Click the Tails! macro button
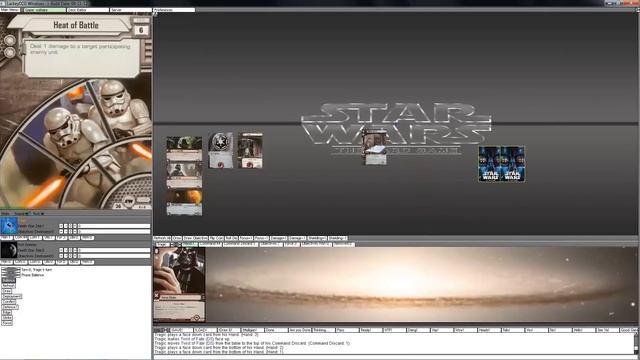Viewport: 640px width, 360px height. click(513, 330)
